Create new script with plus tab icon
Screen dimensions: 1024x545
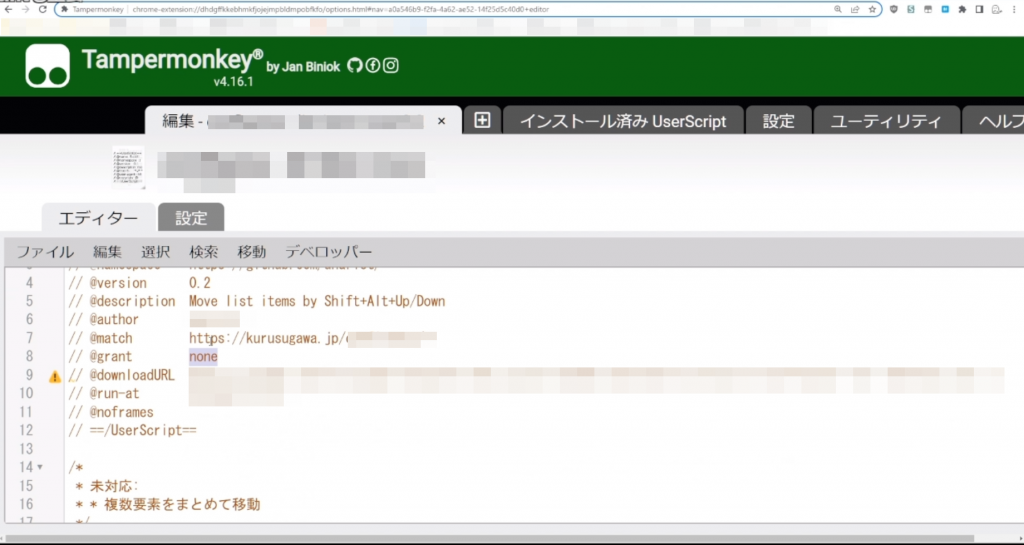pyautogui.click(x=482, y=121)
